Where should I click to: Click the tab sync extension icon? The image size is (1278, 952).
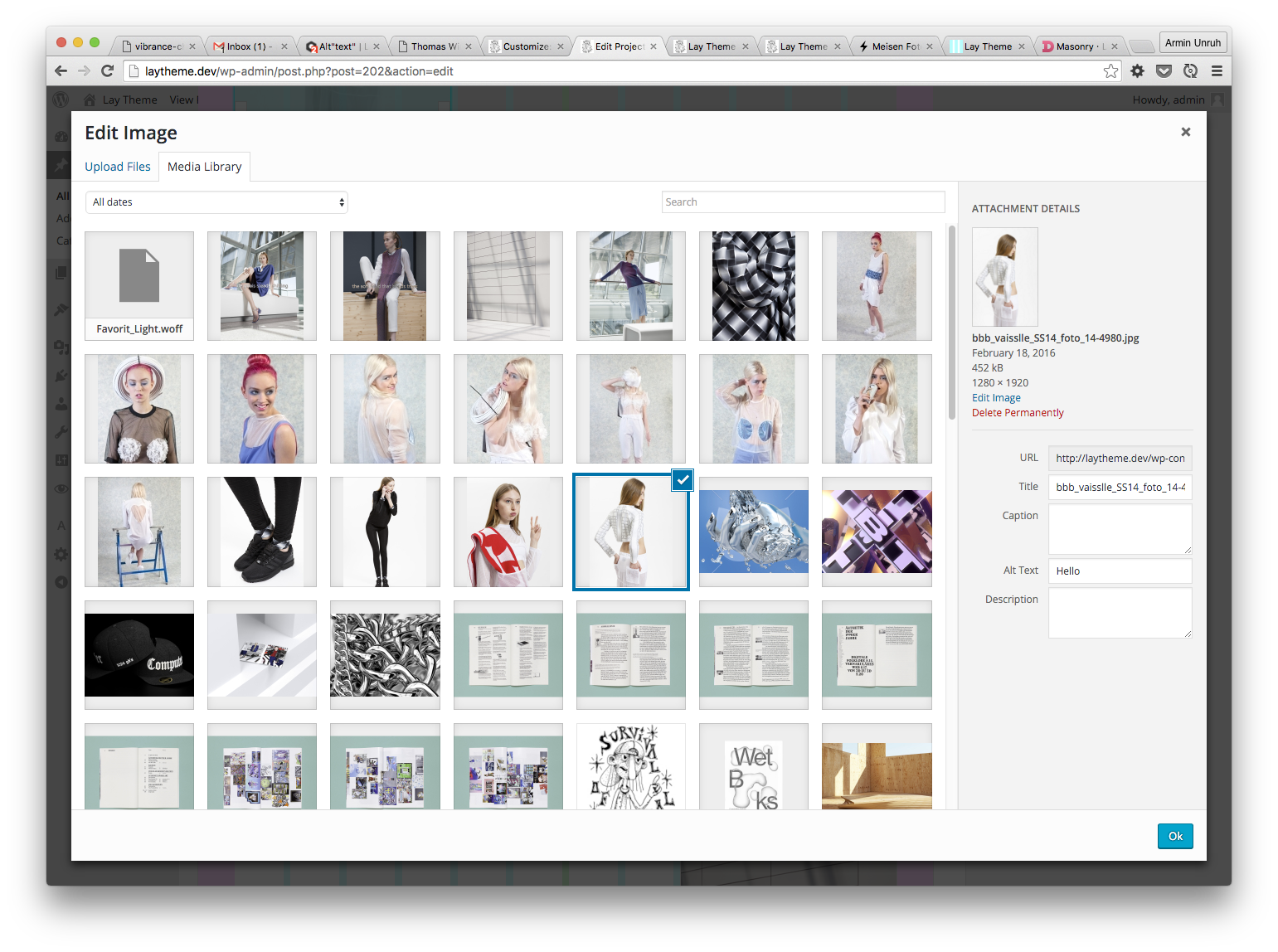[1190, 71]
